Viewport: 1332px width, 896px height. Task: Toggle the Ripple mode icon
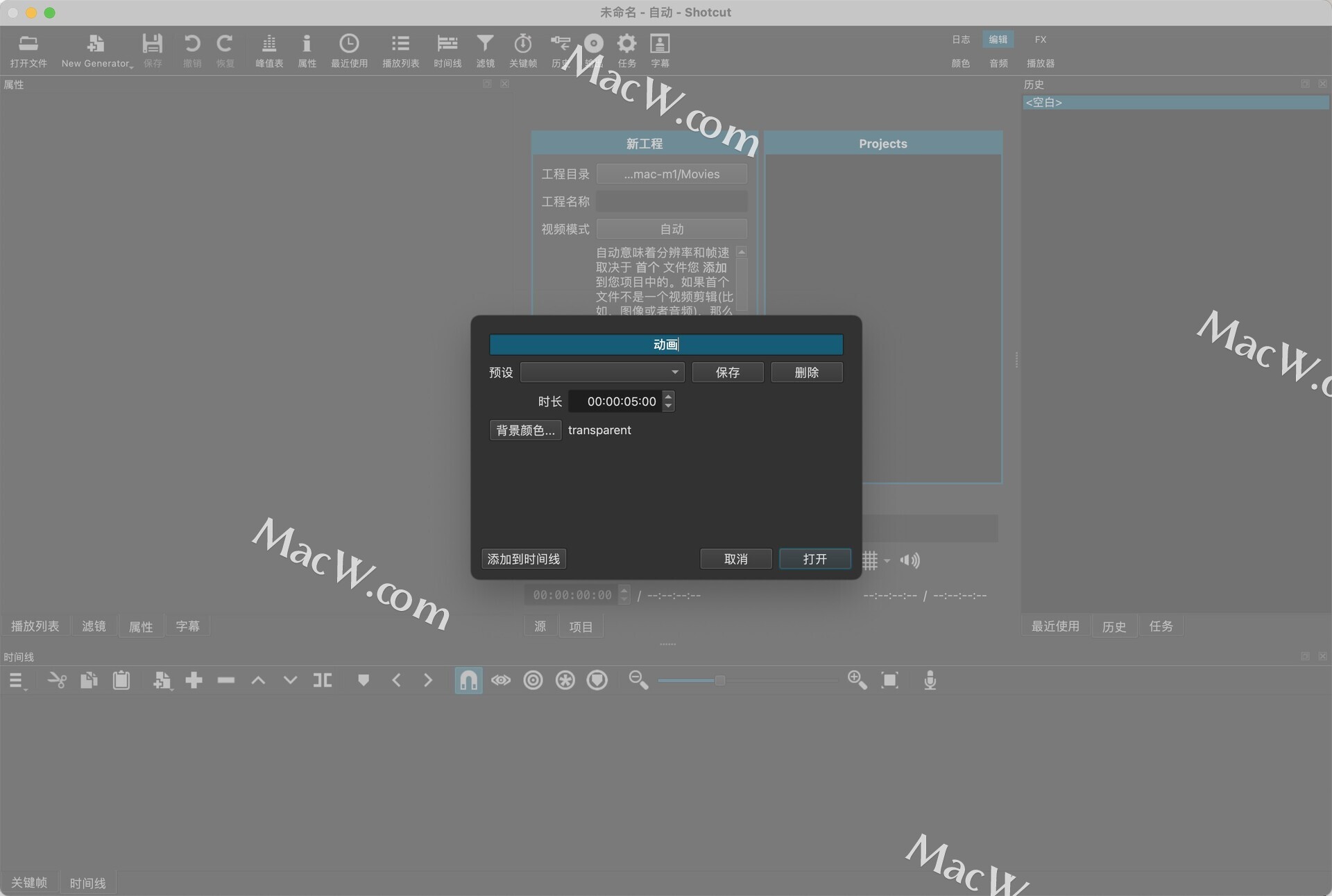533,680
